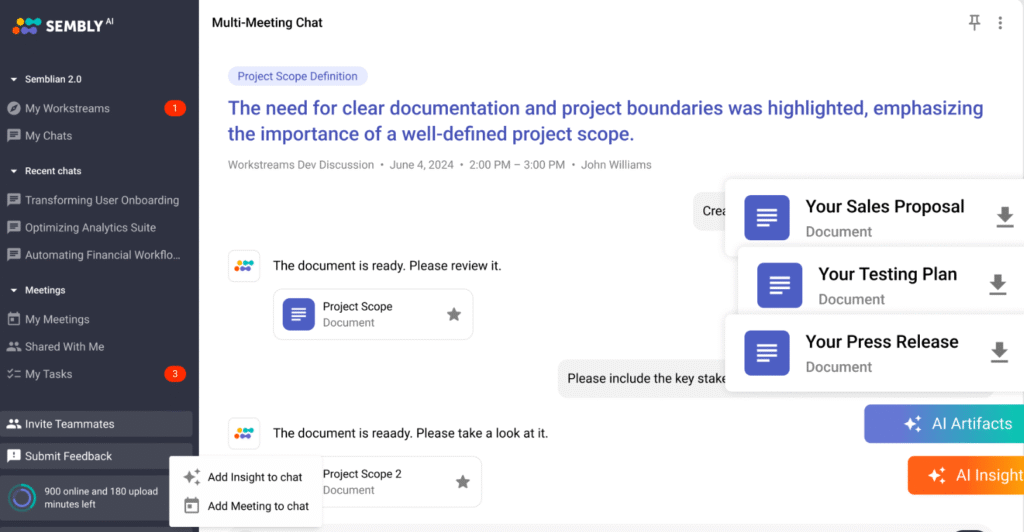Image resolution: width=1024 pixels, height=532 pixels.
Task: Click the My Tasks badge showing 3
Action: [x=174, y=374]
